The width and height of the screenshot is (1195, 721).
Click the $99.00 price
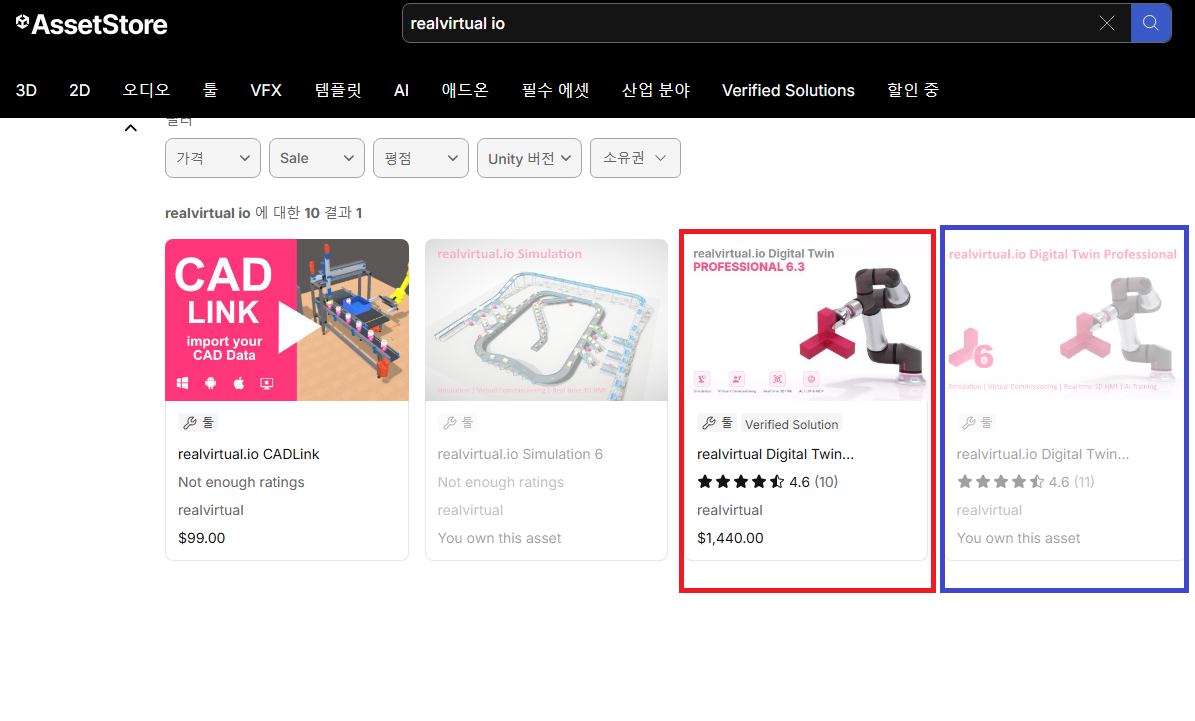[201, 538]
